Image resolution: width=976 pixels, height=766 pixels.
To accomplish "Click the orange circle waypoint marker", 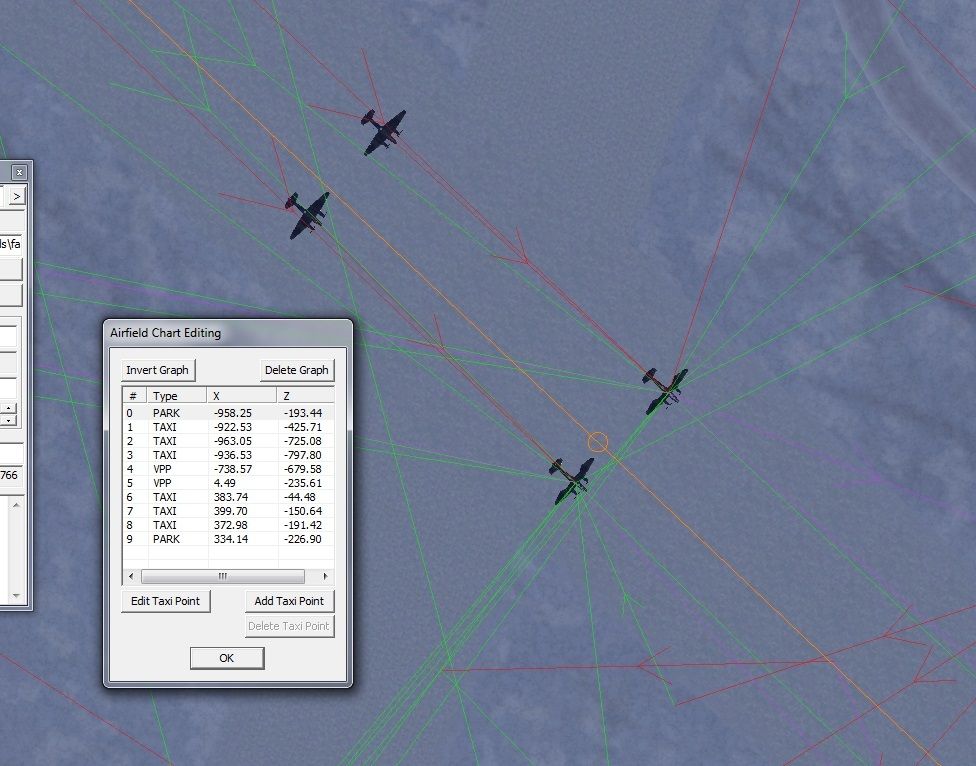I will (x=597, y=441).
